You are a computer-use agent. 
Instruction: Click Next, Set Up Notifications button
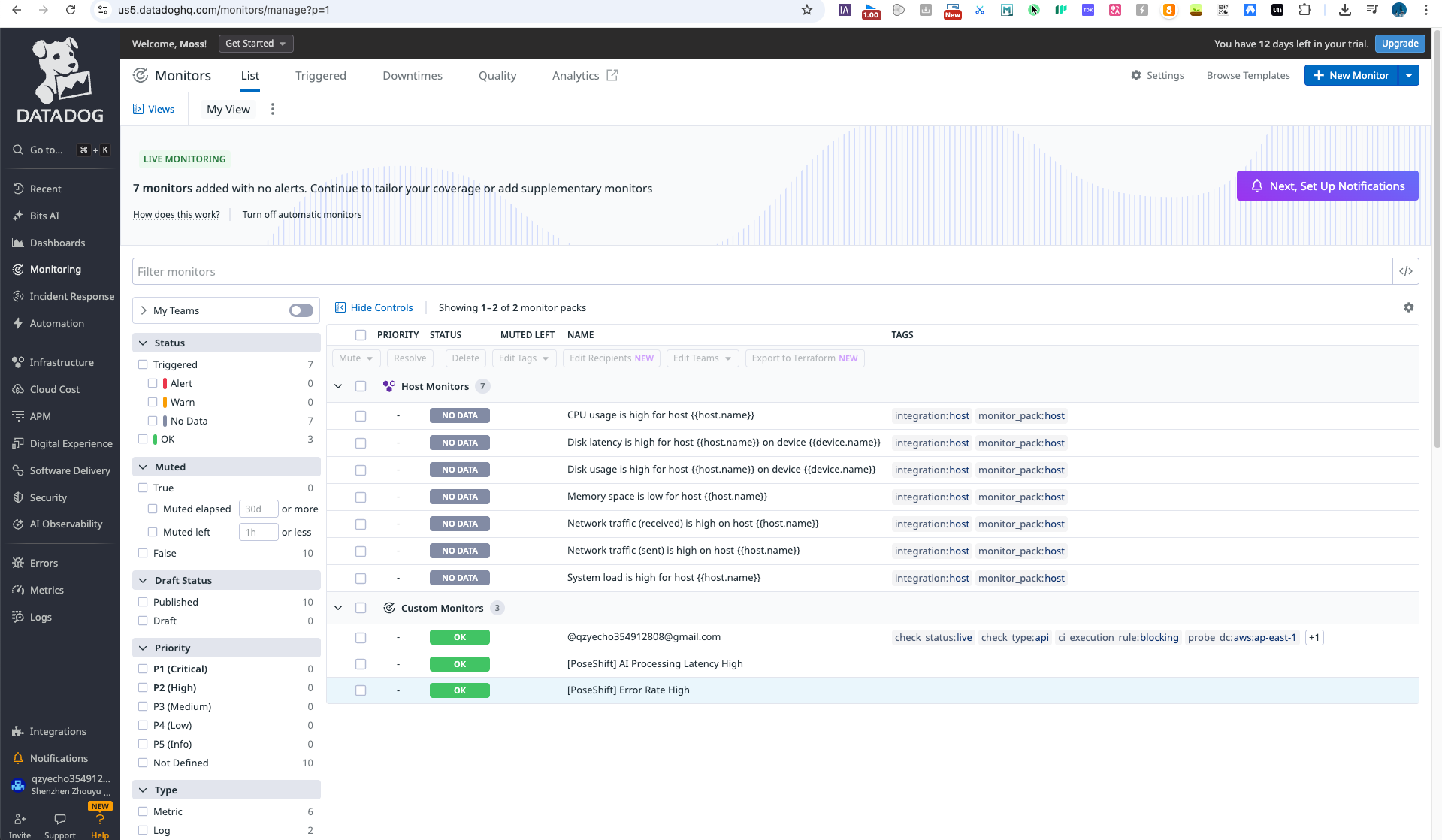[x=1328, y=186]
